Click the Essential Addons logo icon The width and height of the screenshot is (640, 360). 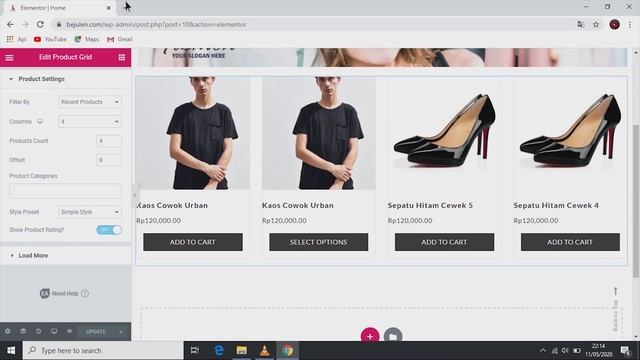pyautogui.click(x=44, y=293)
